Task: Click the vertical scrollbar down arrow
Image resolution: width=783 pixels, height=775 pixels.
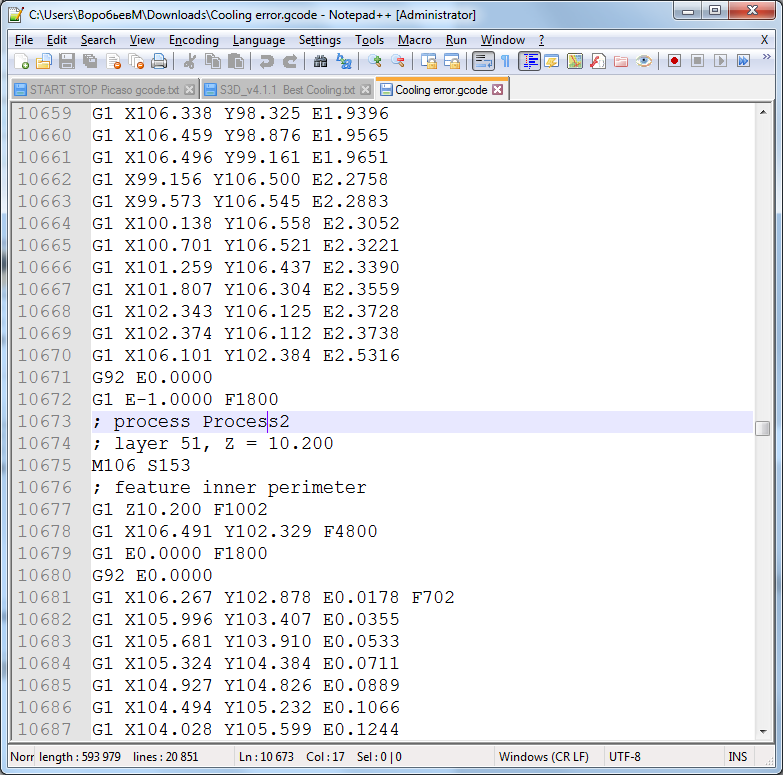Action: click(763, 732)
